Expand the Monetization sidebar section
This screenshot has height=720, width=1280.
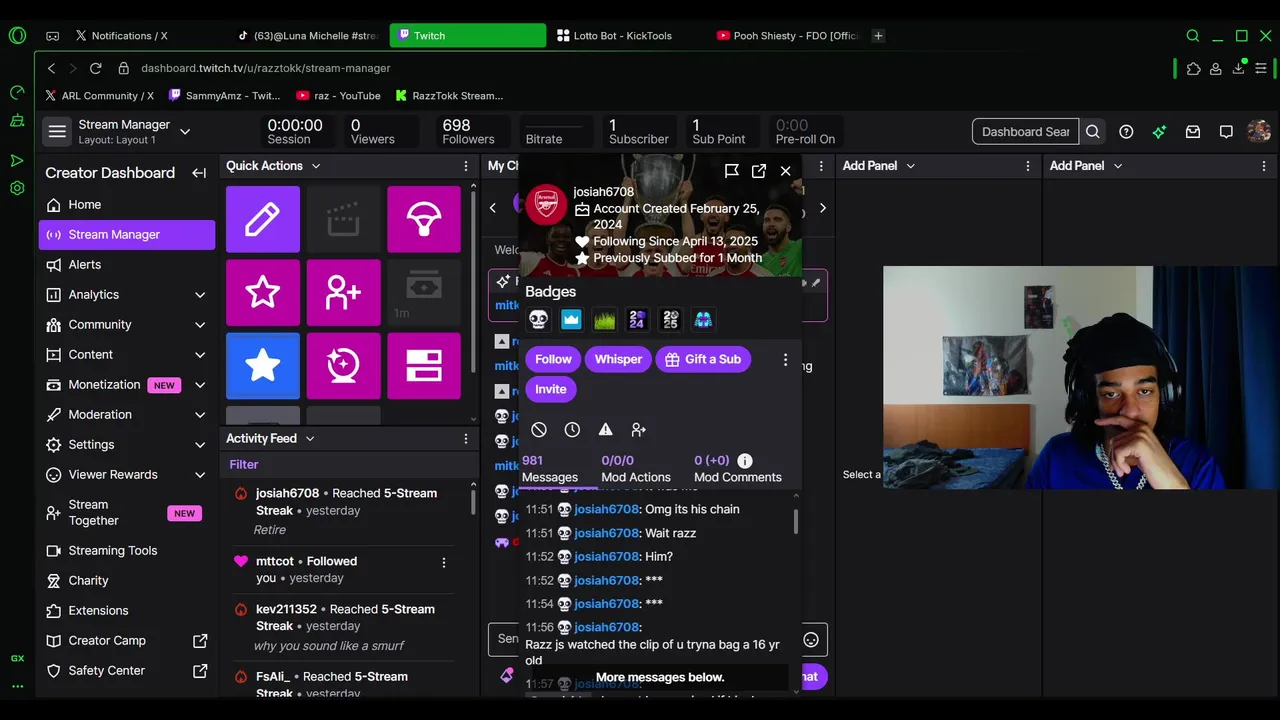pyautogui.click(x=200, y=385)
